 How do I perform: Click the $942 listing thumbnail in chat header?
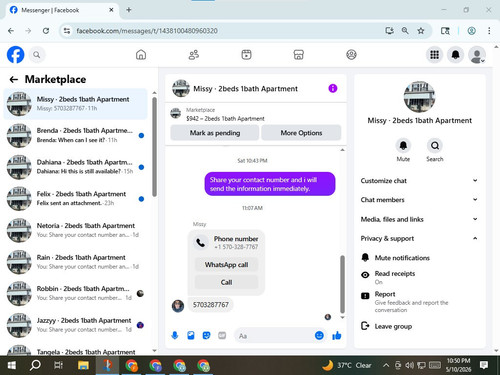pos(176,113)
